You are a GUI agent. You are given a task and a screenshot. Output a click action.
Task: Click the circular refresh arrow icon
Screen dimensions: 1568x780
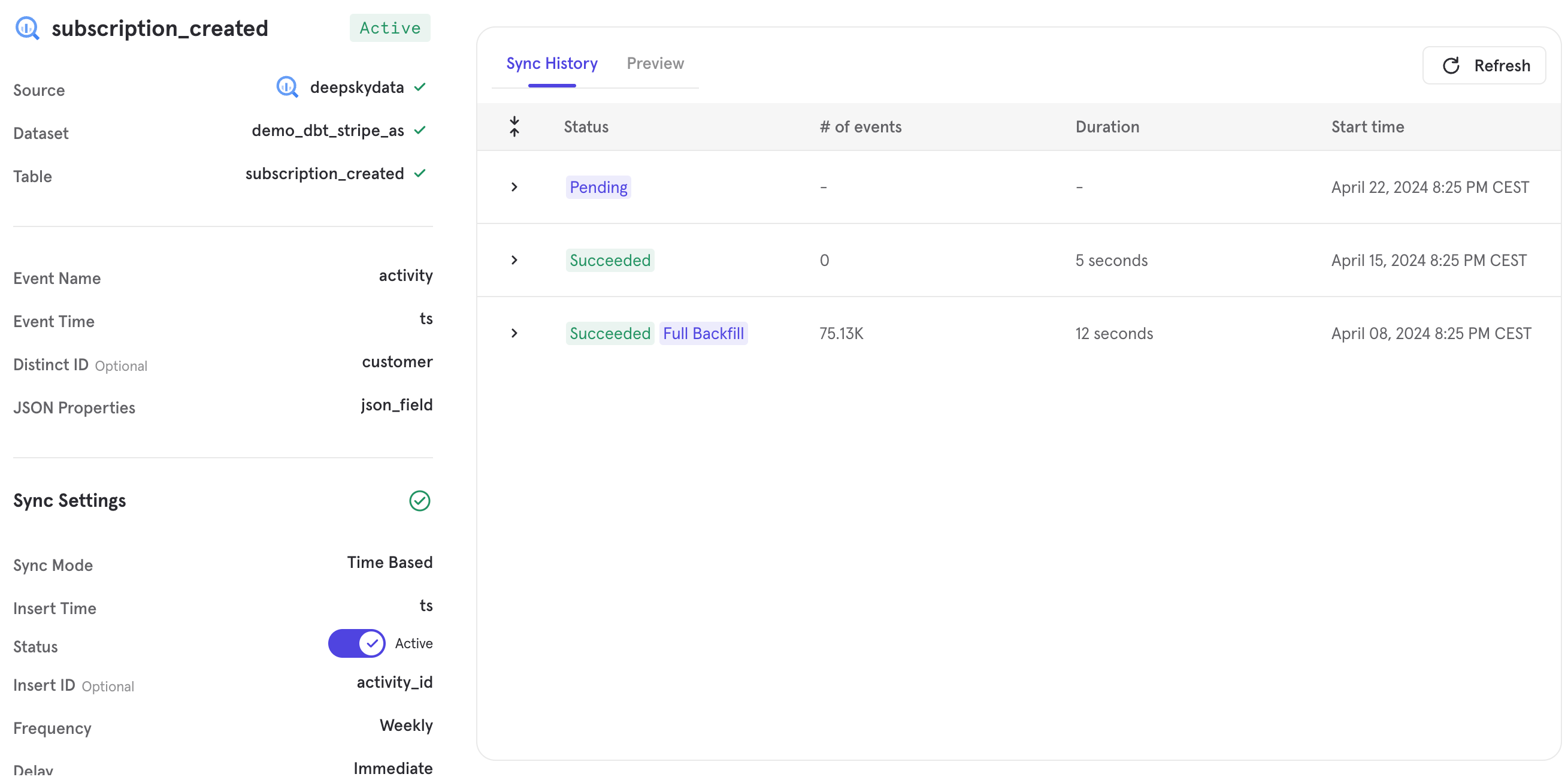pyautogui.click(x=1451, y=66)
